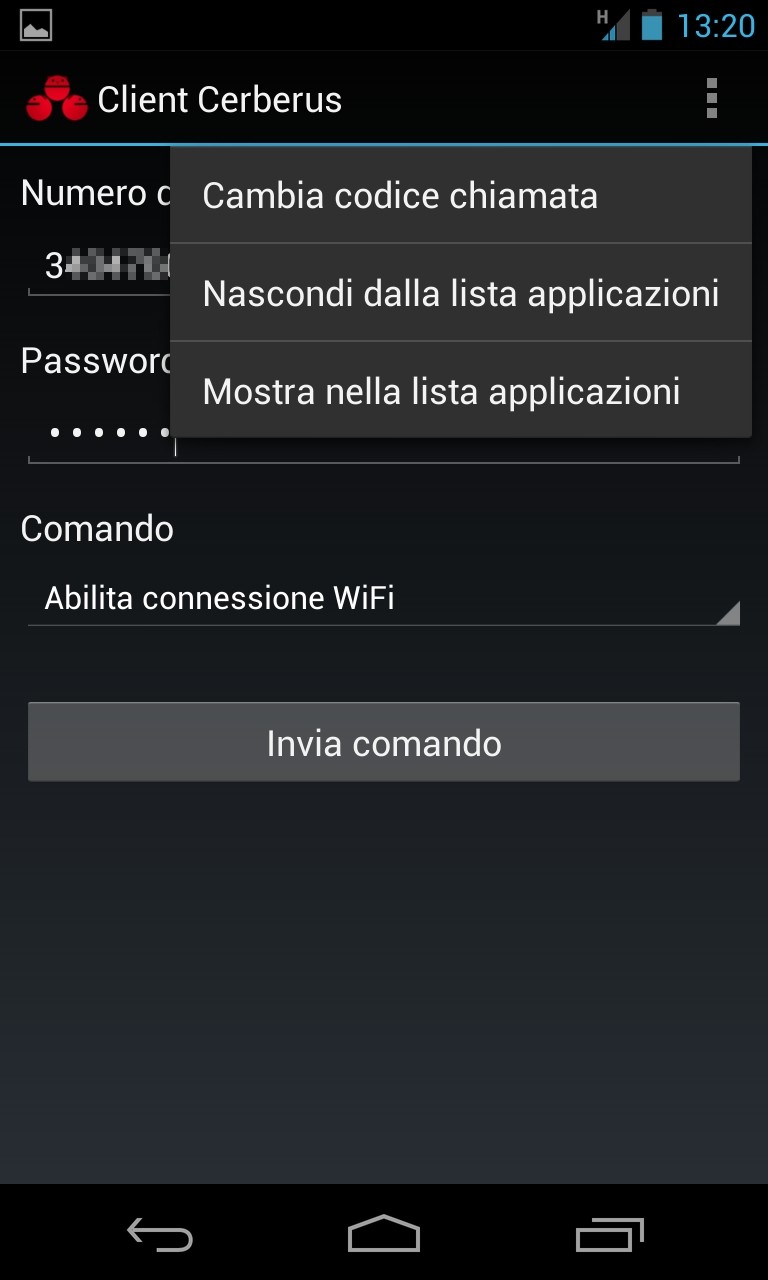Tap the picture notification icon in status bar
Screen dimensions: 768x1280
coord(36,25)
